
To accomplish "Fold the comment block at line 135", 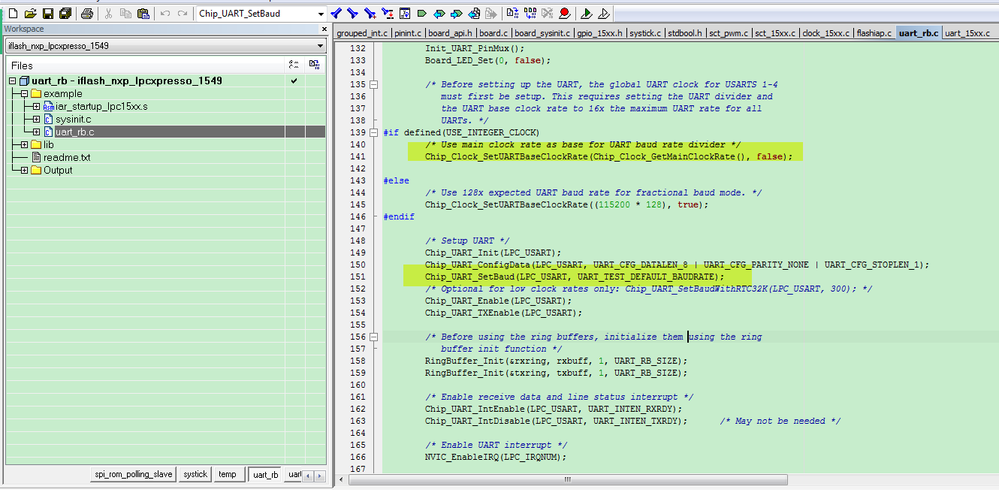I will pos(374,84).
